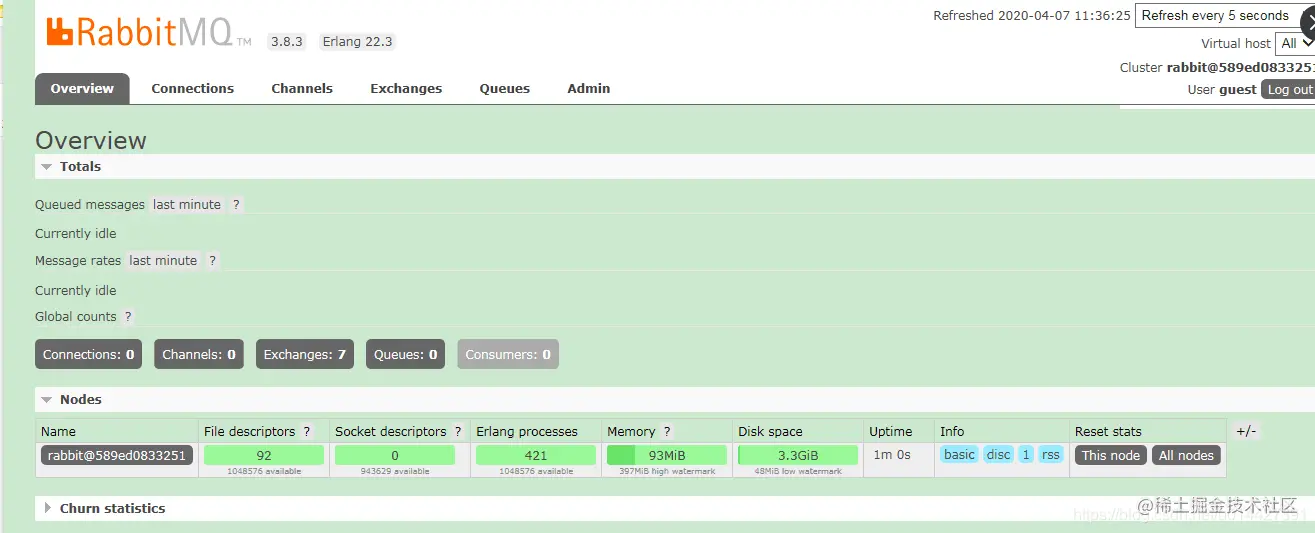Click the File descriptors 92 bar
This screenshot has width=1315, height=533.
tap(264, 455)
